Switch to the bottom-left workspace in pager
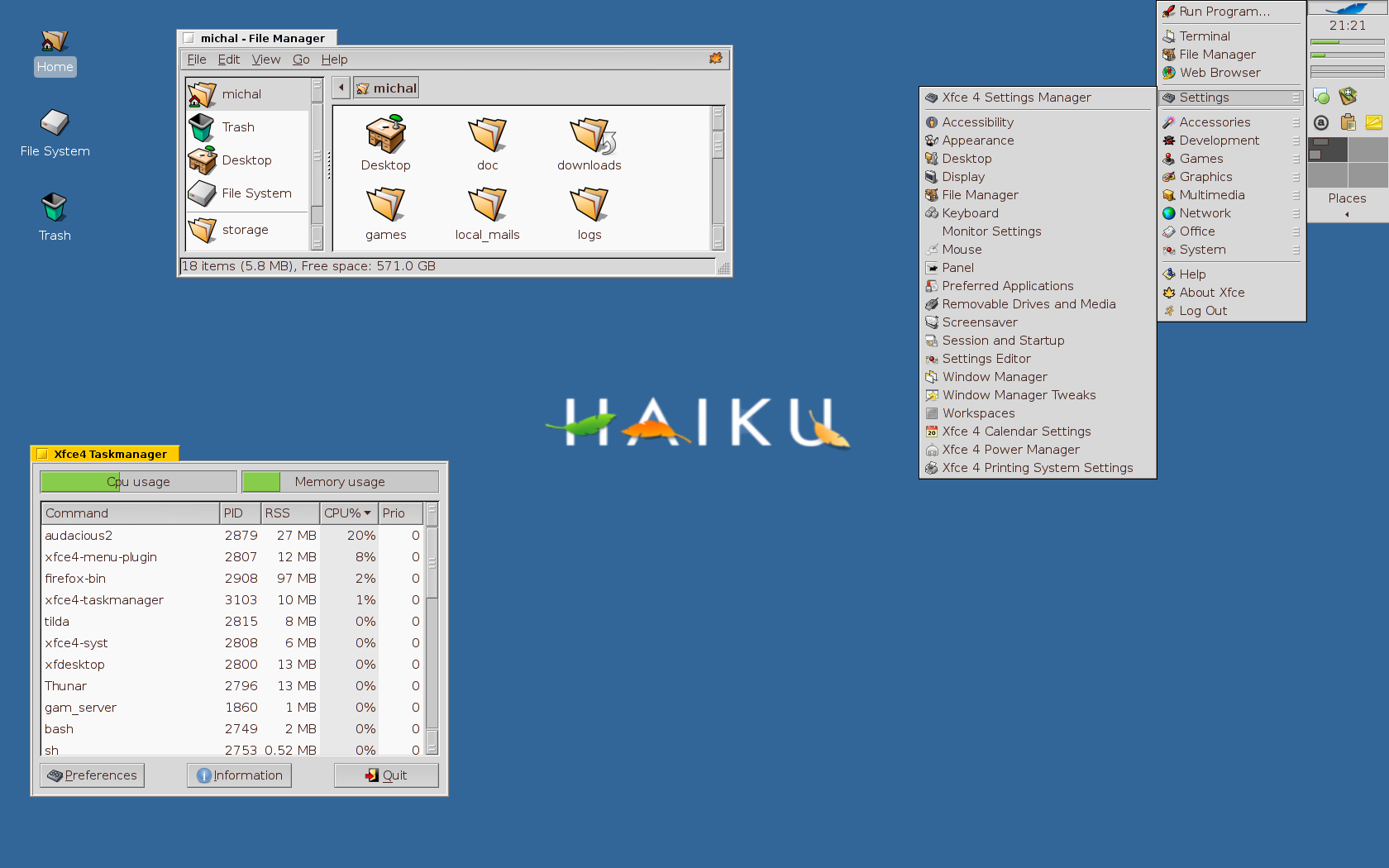 coord(1328,175)
